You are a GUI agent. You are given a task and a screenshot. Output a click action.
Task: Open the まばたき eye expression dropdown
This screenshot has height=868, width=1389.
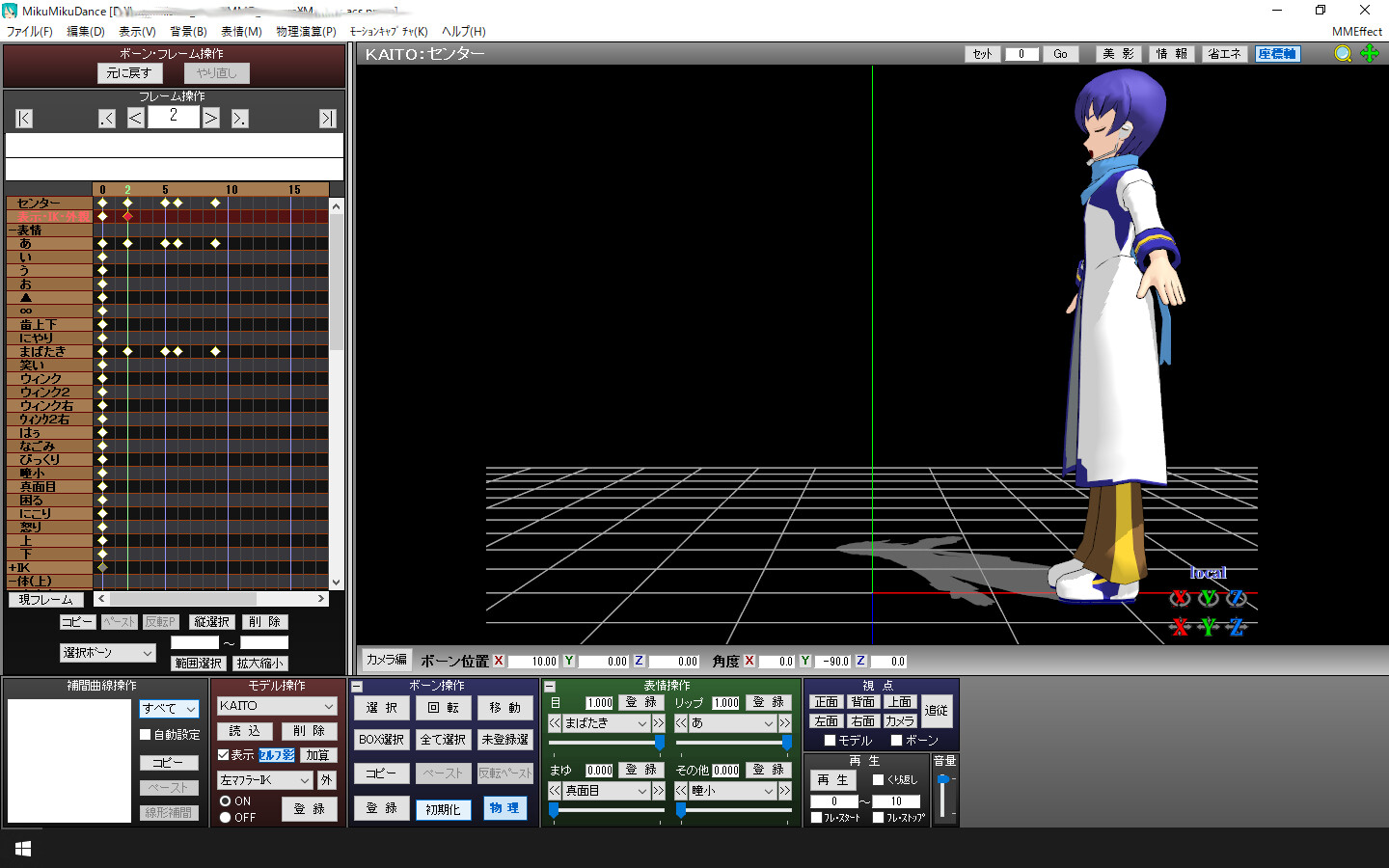tap(599, 722)
